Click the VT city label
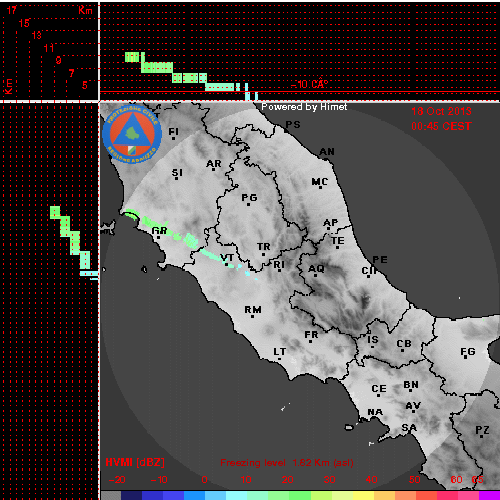500x500 pixels. (x=227, y=258)
